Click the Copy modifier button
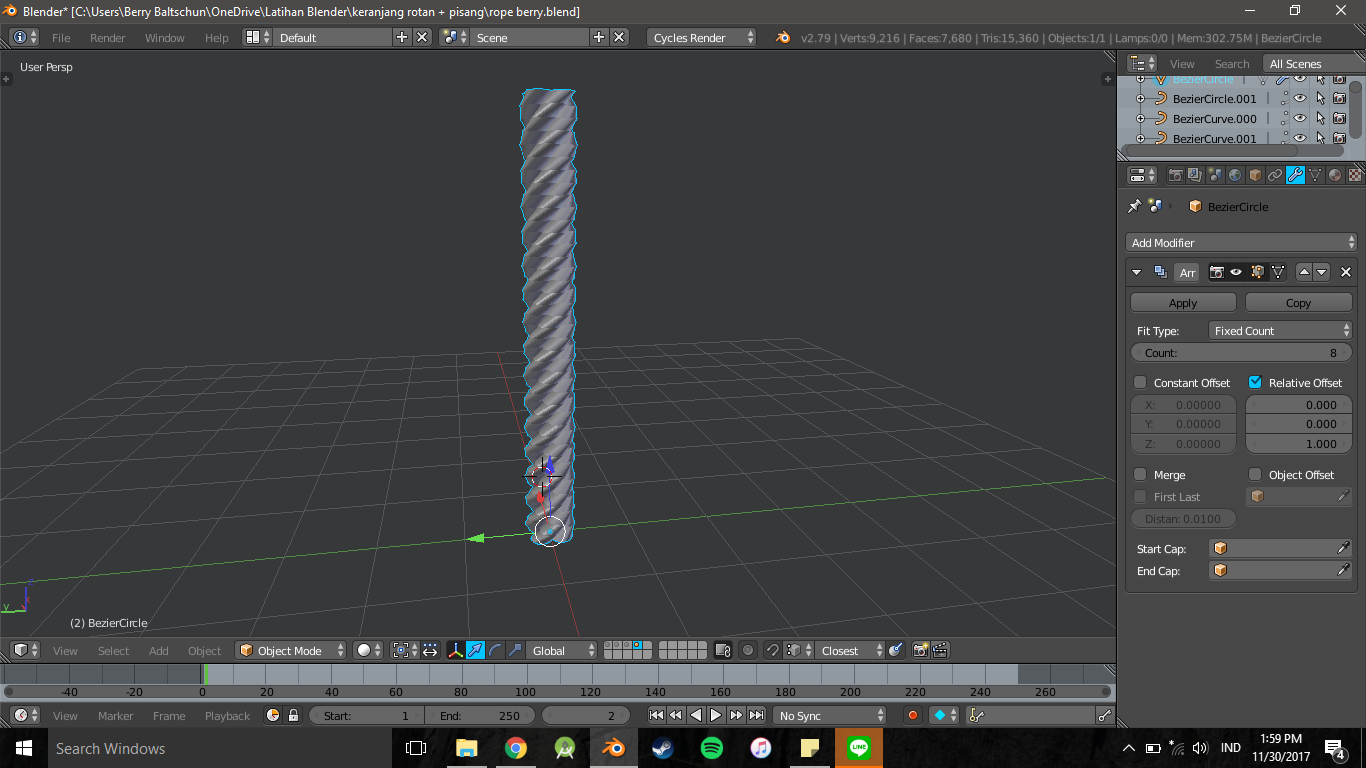This screenshot has width=1366, height=768. (1298, 302)
